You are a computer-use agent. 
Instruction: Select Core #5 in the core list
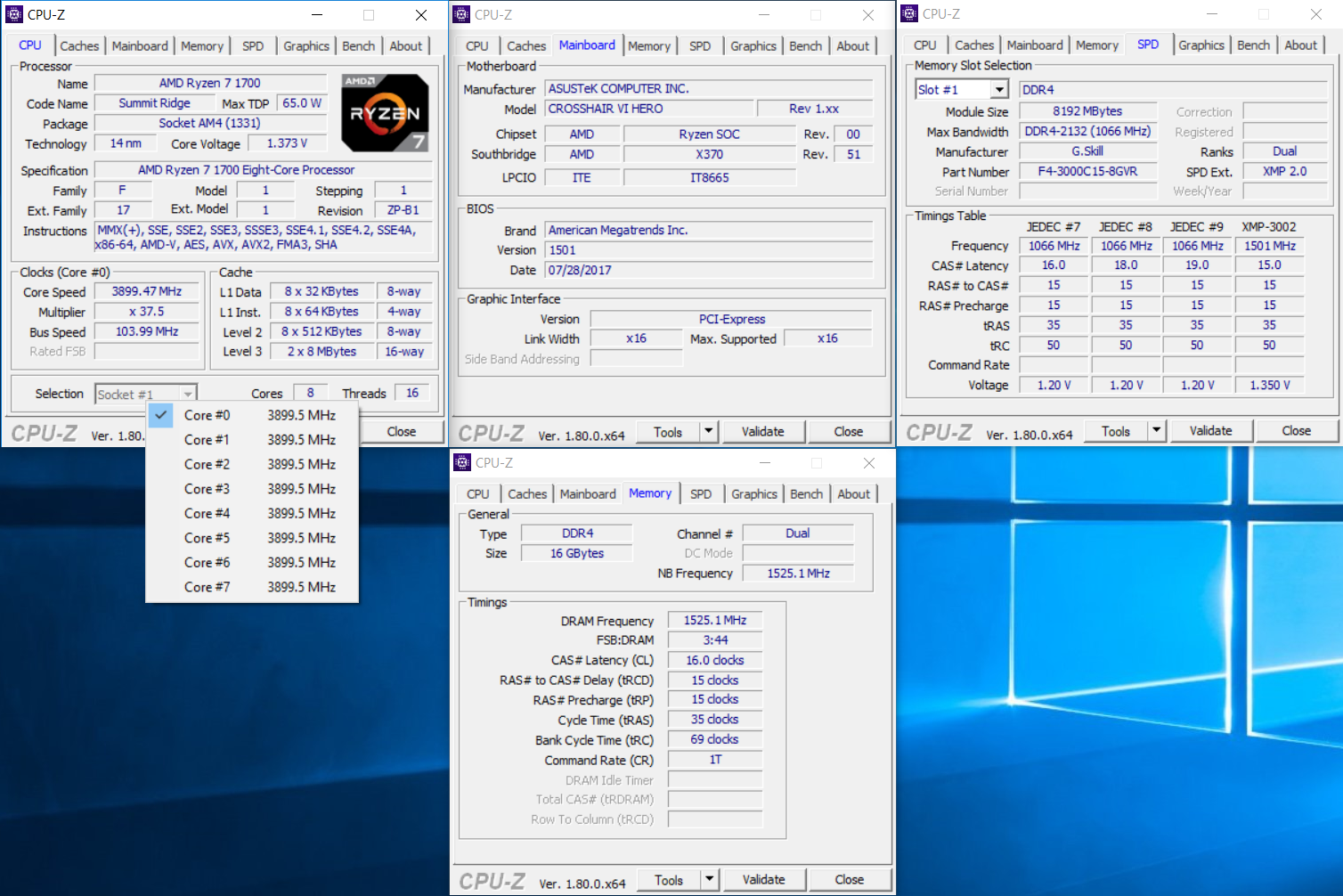252,538
